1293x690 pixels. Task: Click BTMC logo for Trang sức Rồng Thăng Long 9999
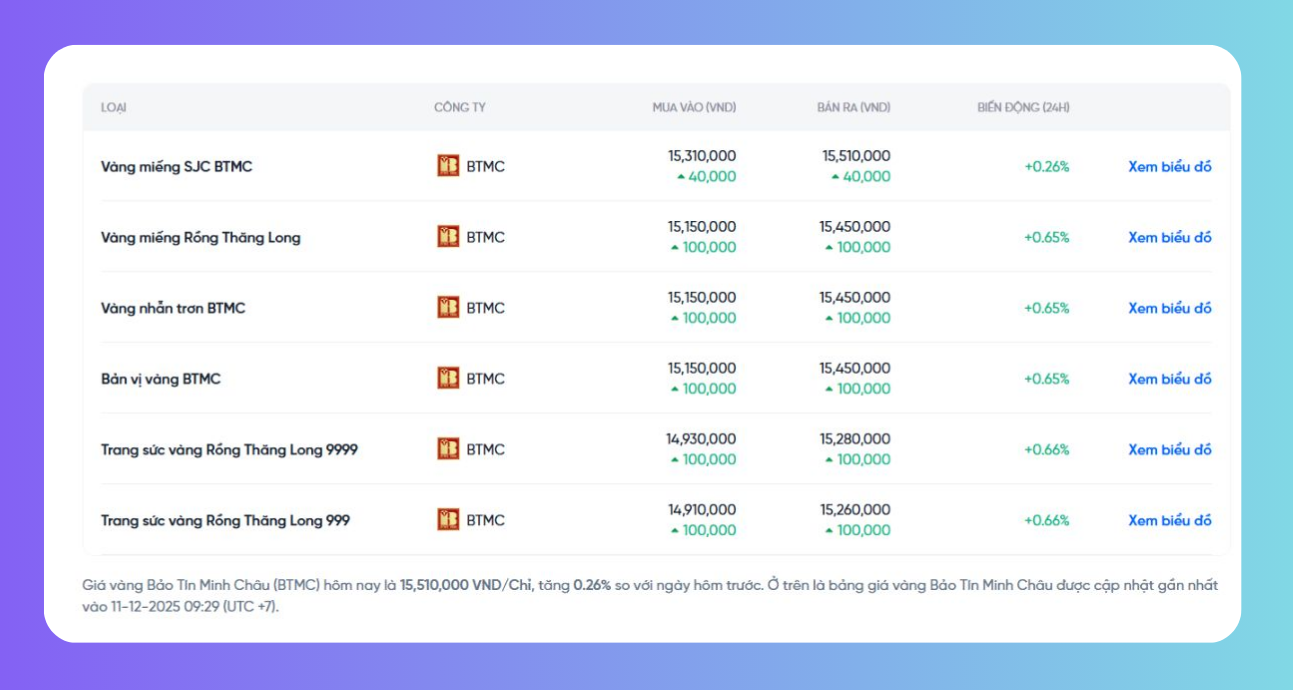[x=448, y=449]
